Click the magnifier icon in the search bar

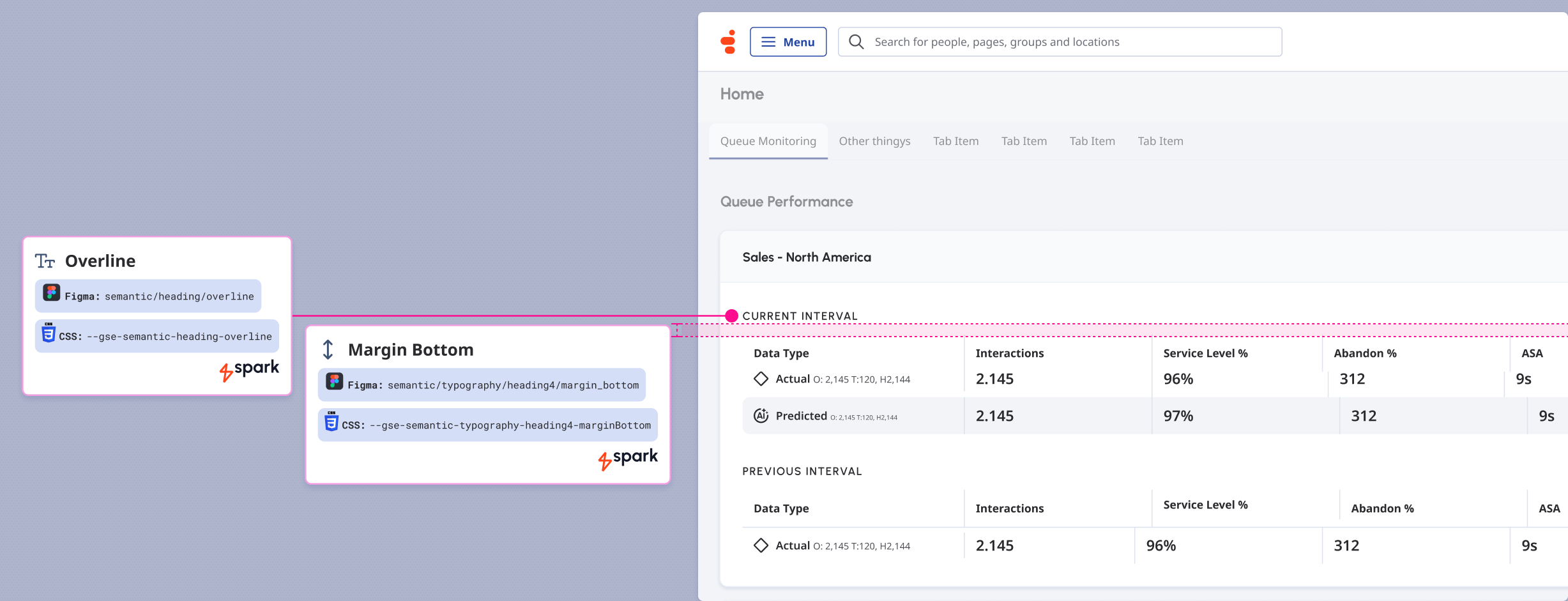coord(856,42)
